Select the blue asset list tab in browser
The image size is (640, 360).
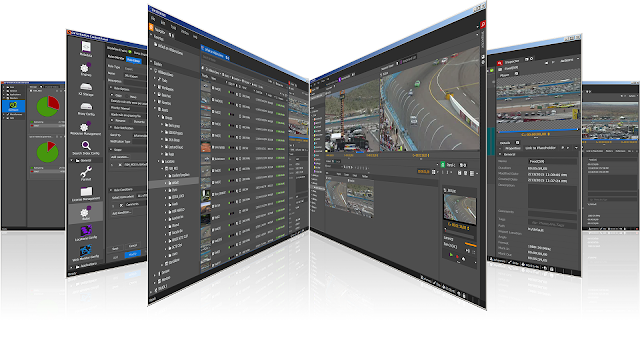(x=215, y=54)
